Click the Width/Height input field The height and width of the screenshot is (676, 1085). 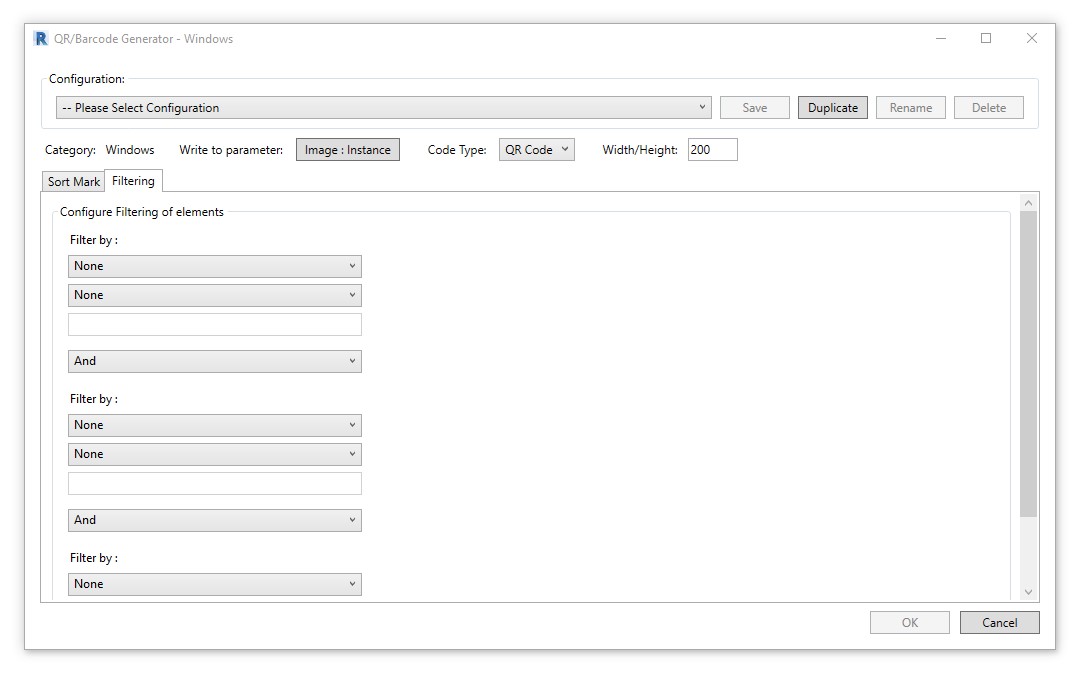click(x=712, y=150)
